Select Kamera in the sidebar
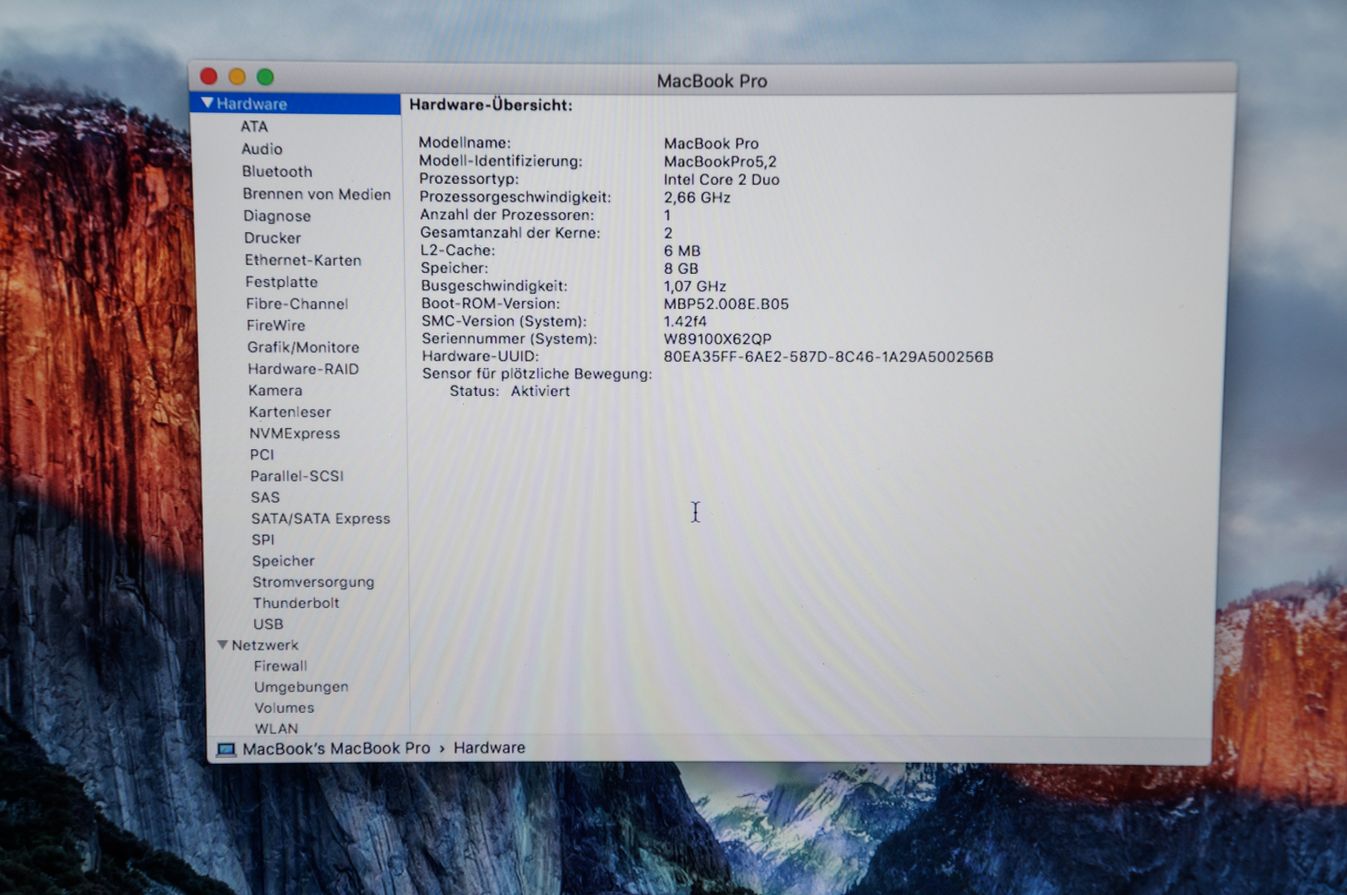1347x895 pixels. pyautogui.click(x=275, y=391)
